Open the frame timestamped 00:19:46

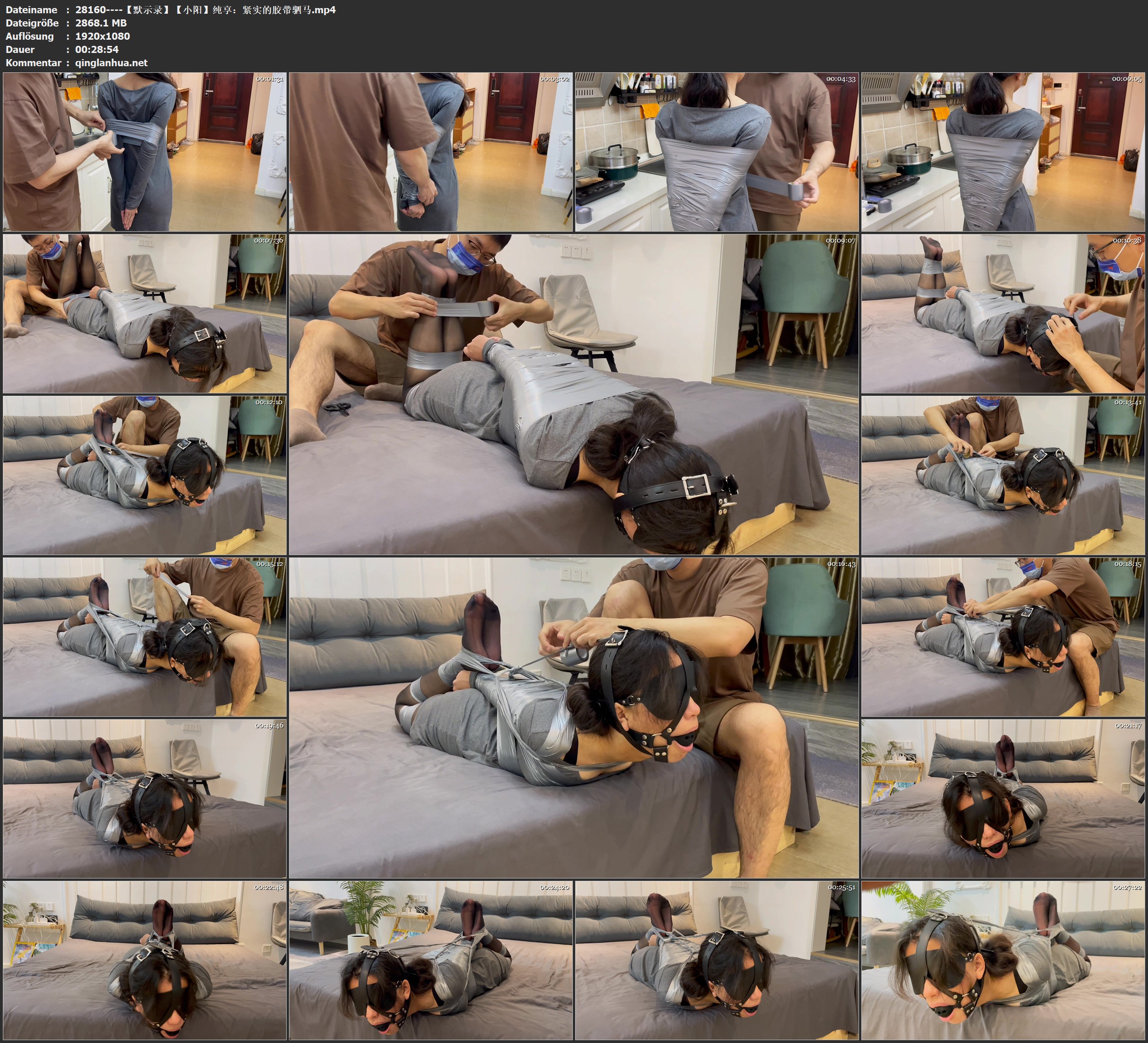point(145,798)
